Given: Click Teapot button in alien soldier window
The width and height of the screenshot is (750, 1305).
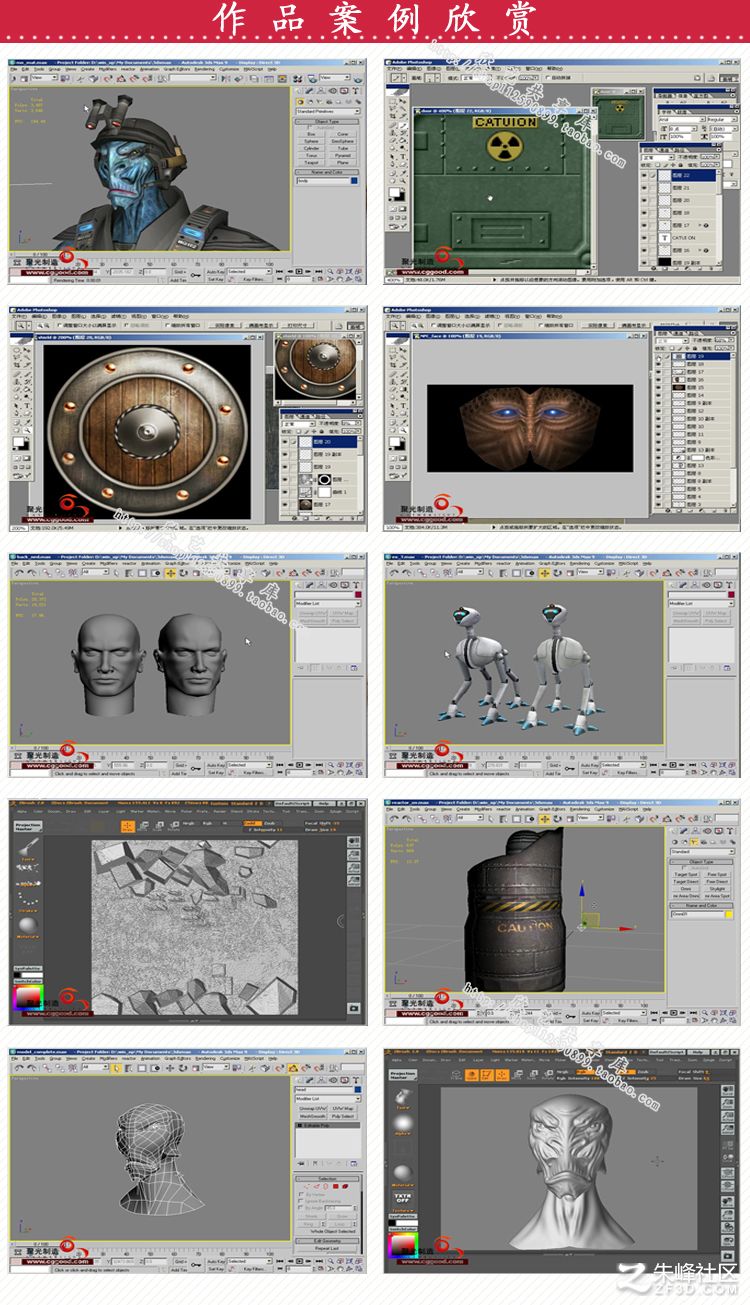Looking at the screenshot, I should (x=311, y=163).
